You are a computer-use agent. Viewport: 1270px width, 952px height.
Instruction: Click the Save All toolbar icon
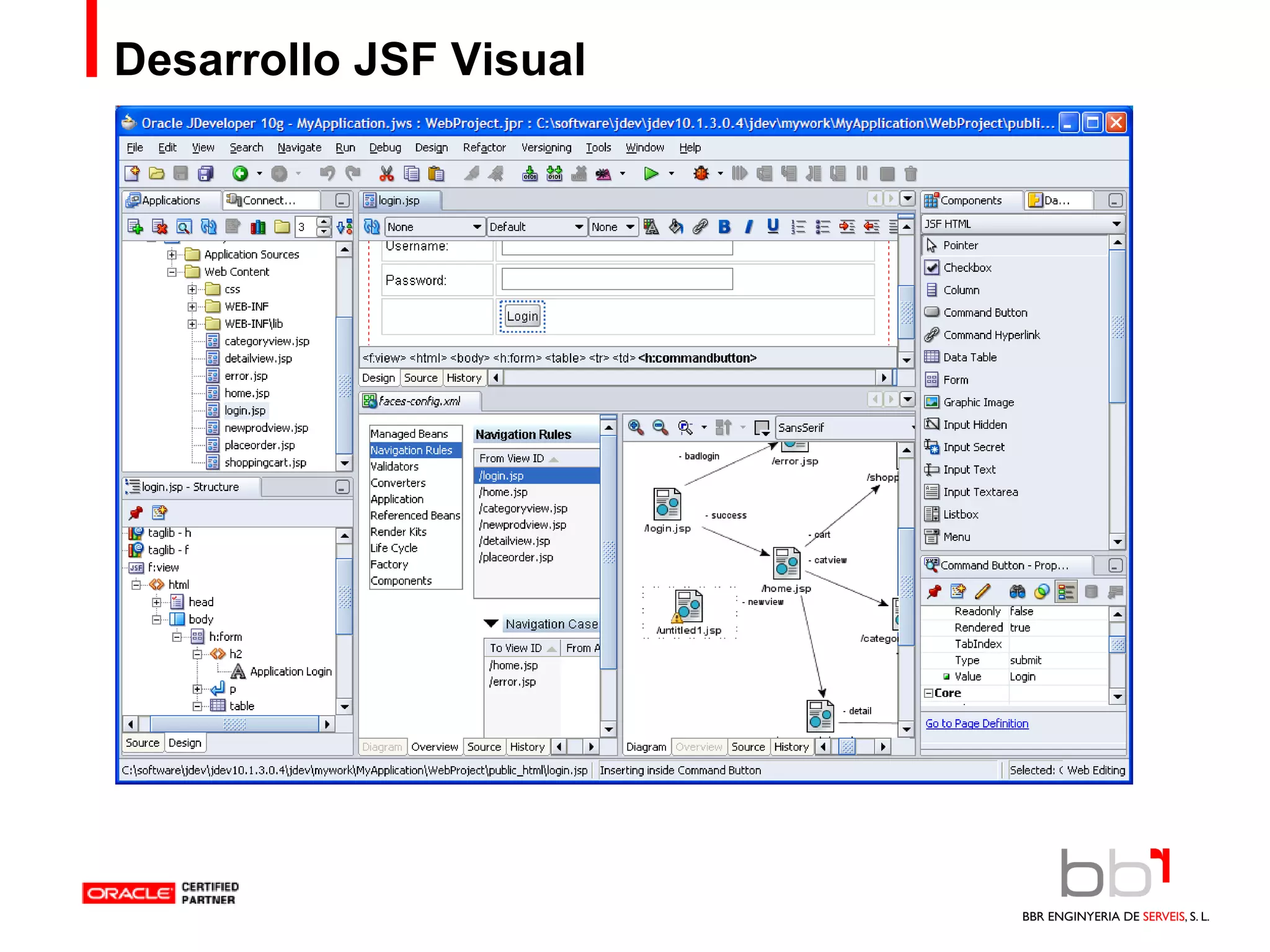point(205,174)
